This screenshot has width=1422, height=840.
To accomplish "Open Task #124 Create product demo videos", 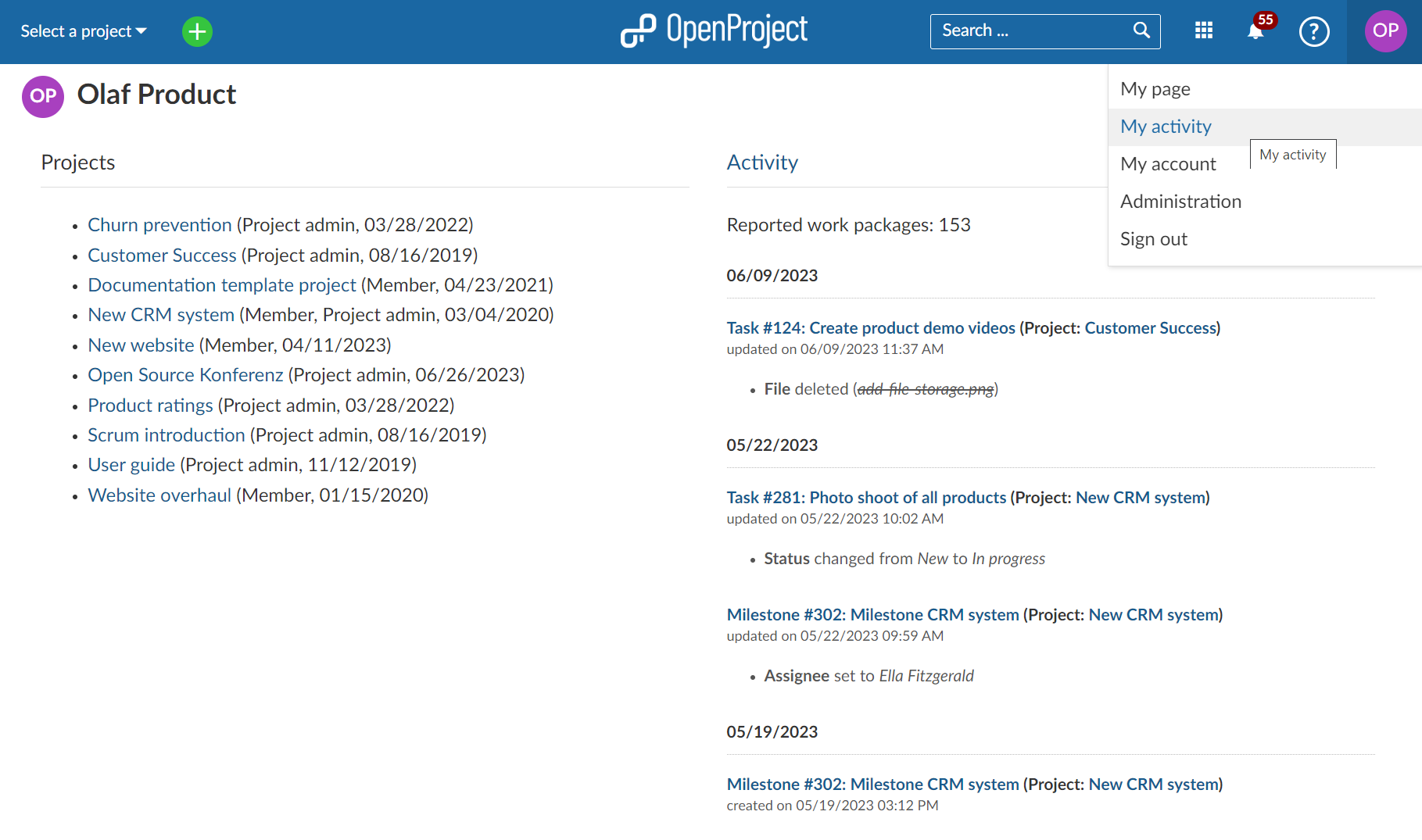I will pyautogui.click(x=871, y=328).
